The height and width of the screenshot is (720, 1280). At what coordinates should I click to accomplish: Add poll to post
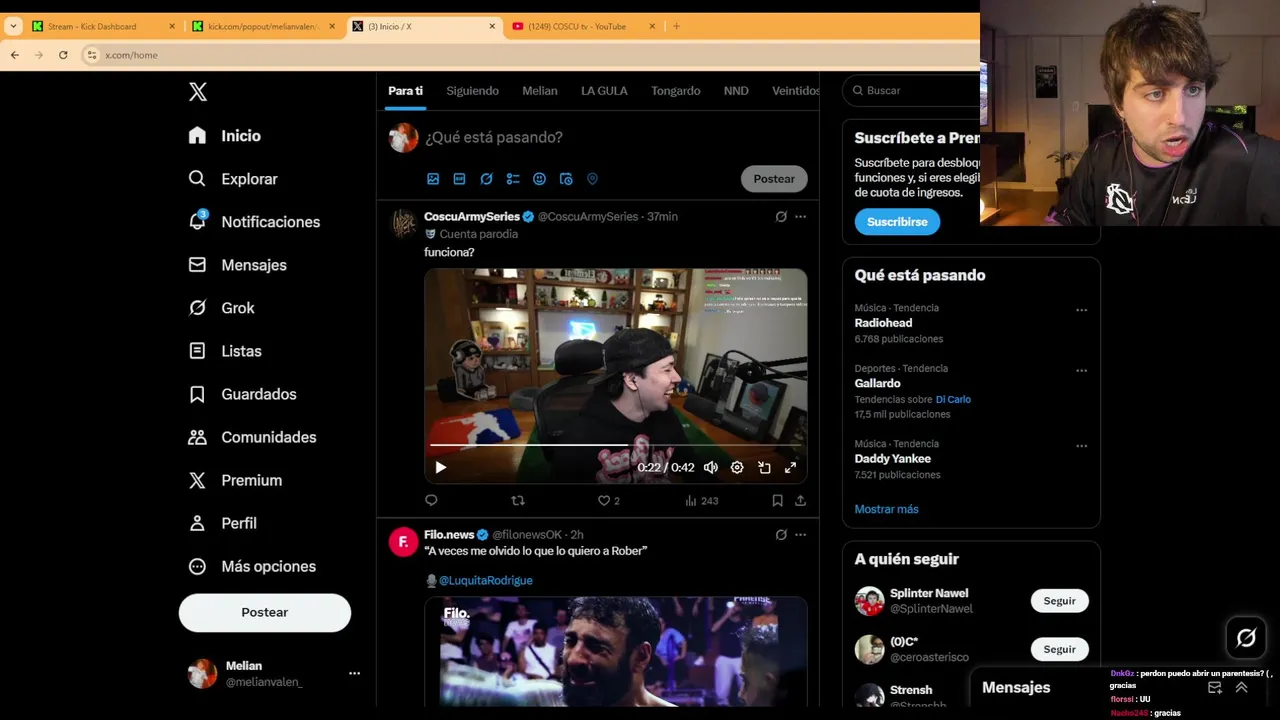[513, 179]
